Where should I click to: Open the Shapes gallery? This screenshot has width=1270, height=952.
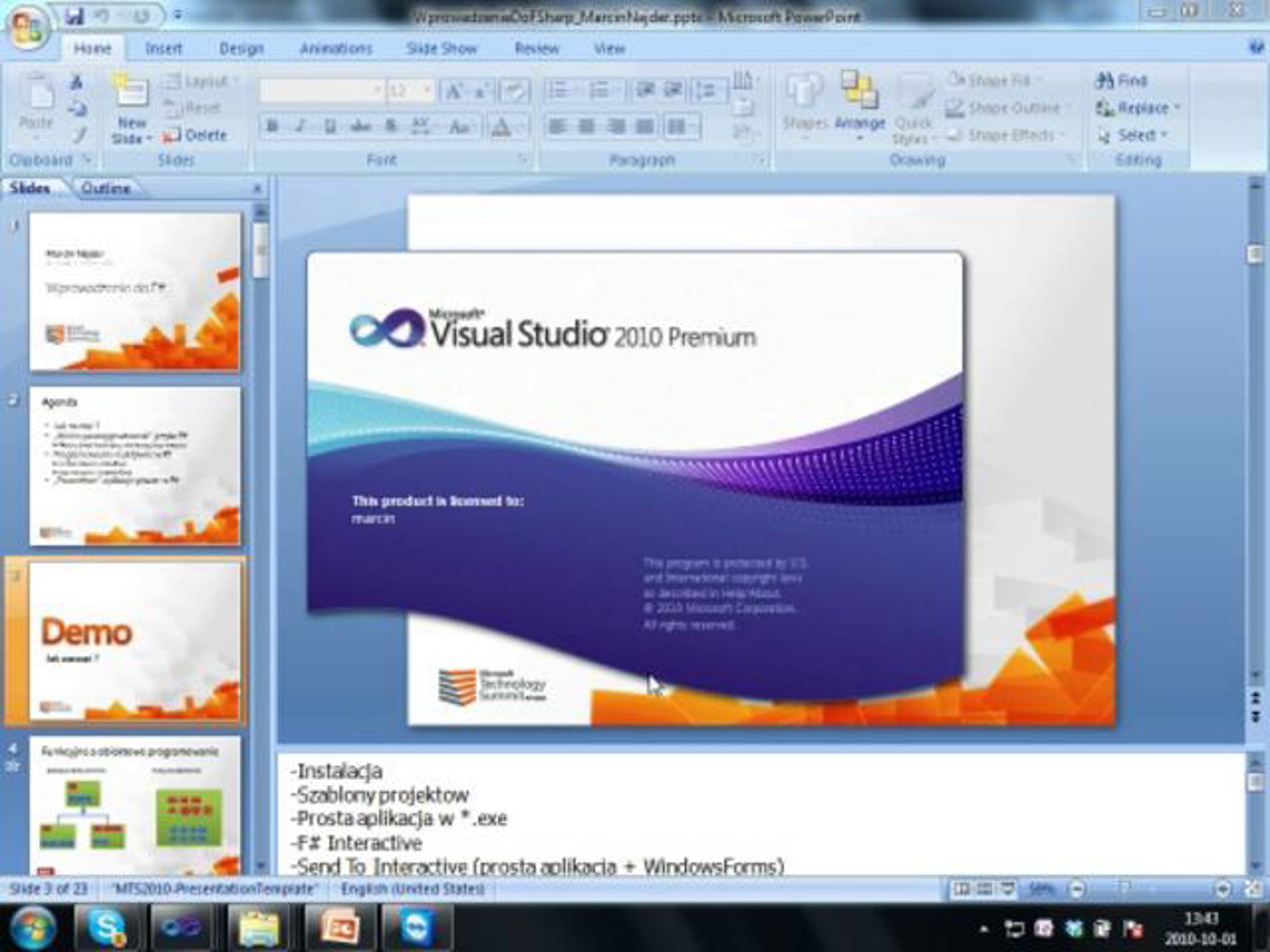805,106
